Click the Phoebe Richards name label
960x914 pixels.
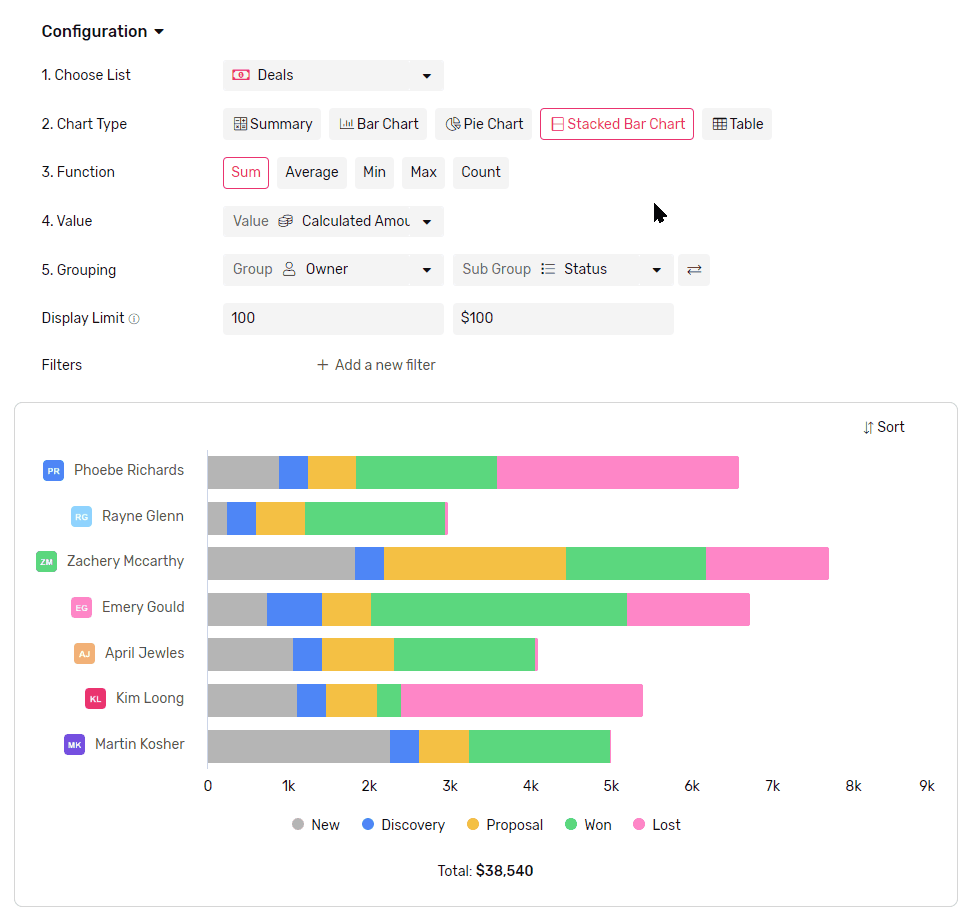[129, 470]
